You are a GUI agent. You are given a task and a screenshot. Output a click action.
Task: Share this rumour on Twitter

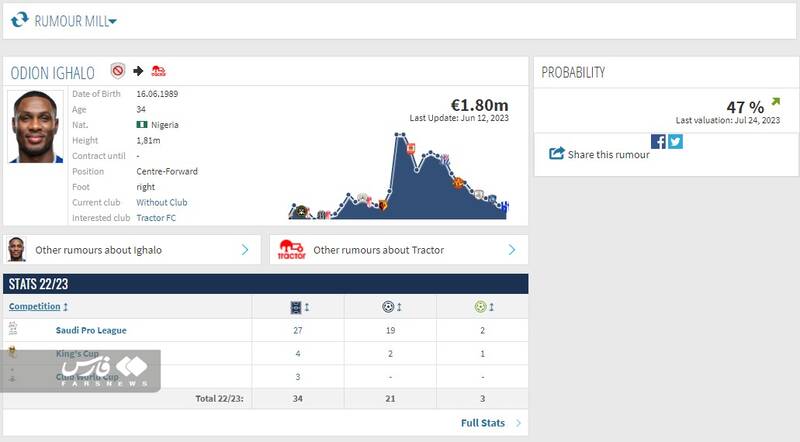point(675,141)
